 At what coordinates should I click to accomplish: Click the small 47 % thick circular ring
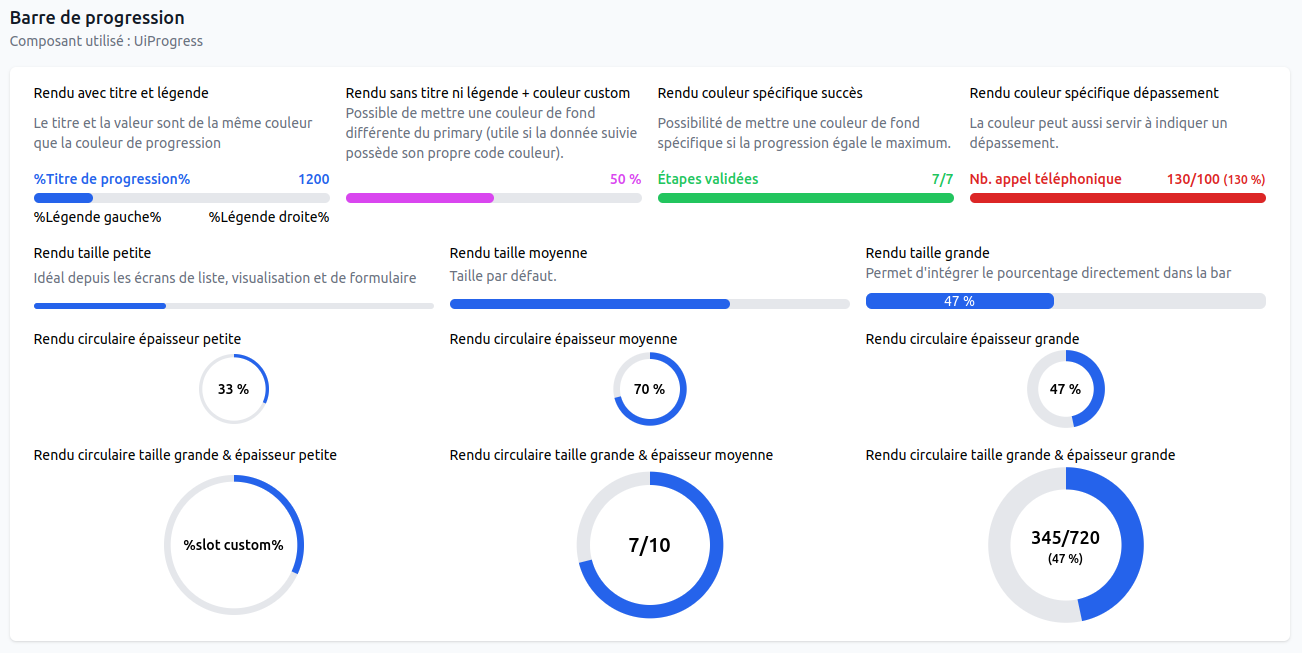click(x=1065, y=389)
